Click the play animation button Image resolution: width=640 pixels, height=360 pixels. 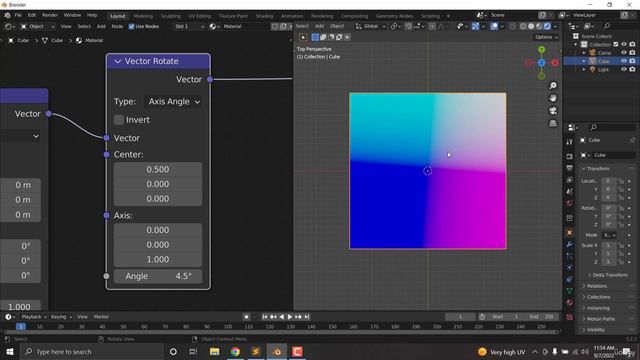[x=290, y=317]
